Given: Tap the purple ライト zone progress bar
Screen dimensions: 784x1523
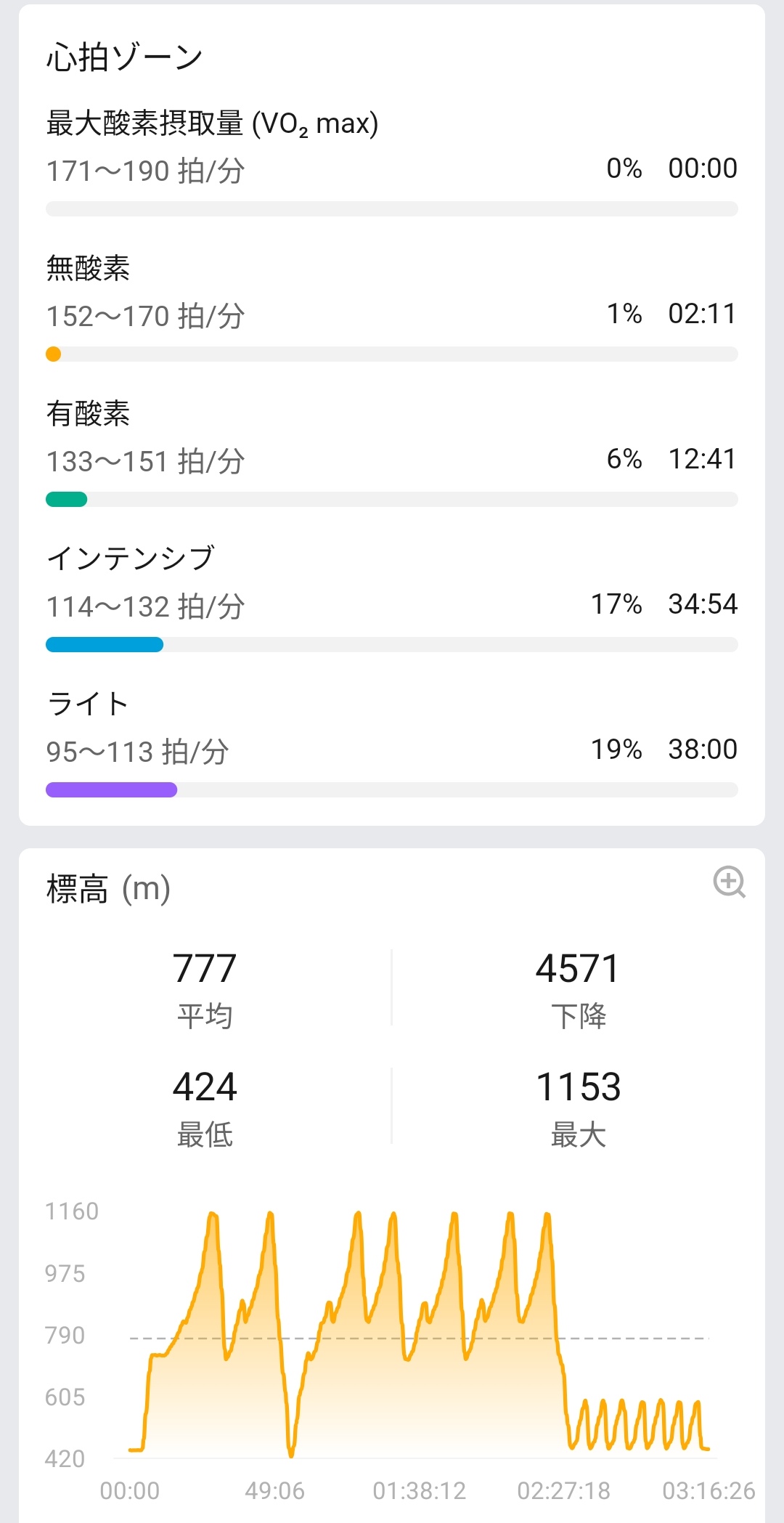Looking at the screenshot, I should [x=111, y=790].
